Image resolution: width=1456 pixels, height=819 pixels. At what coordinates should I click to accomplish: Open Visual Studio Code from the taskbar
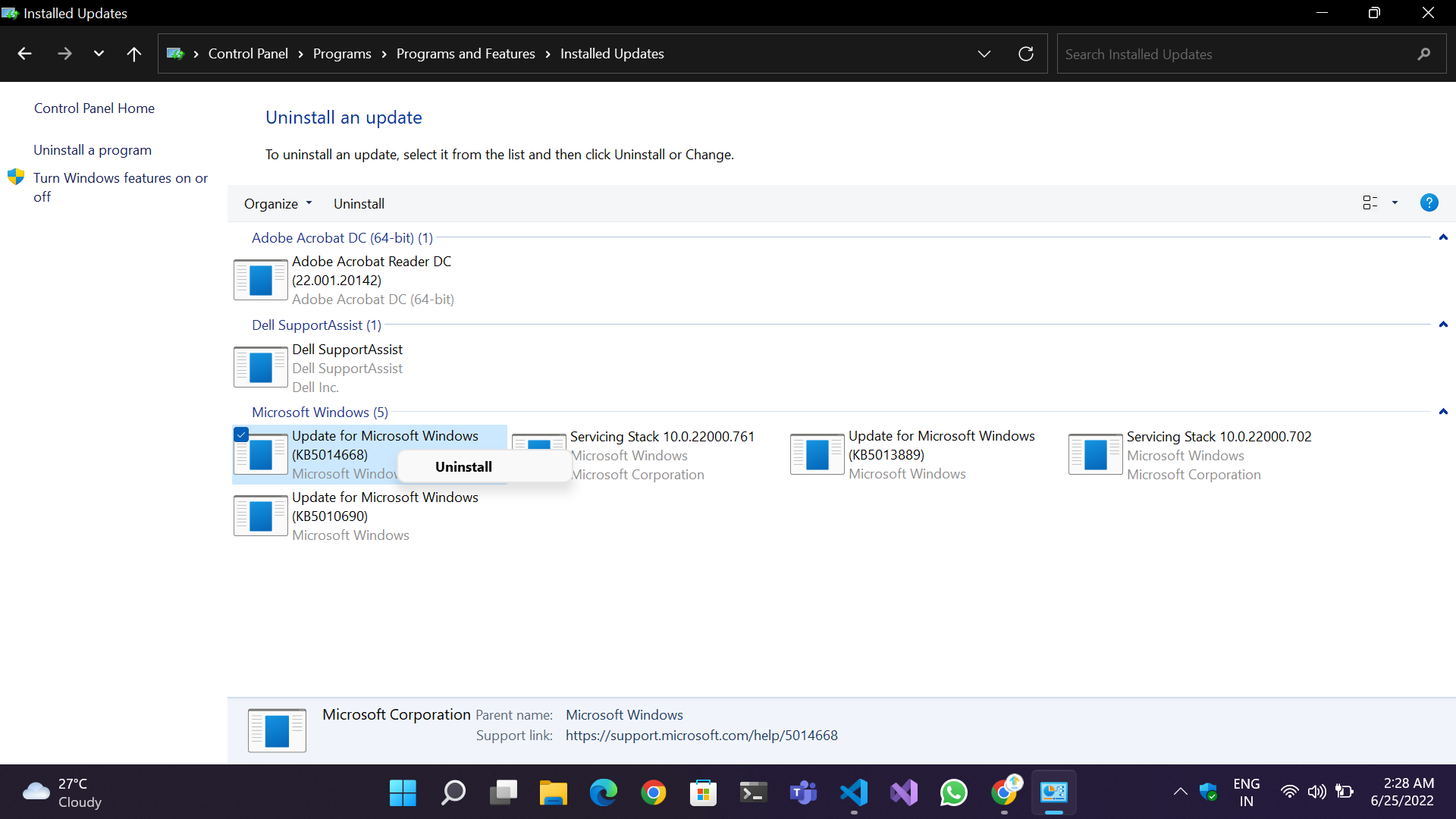pos(853,793)
